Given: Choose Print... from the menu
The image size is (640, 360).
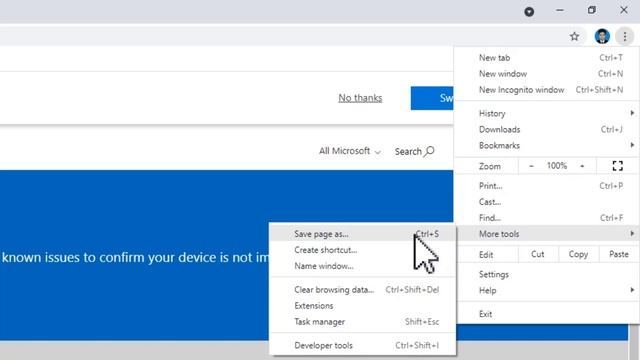Looking at the screenshot, I should [547, 186].
